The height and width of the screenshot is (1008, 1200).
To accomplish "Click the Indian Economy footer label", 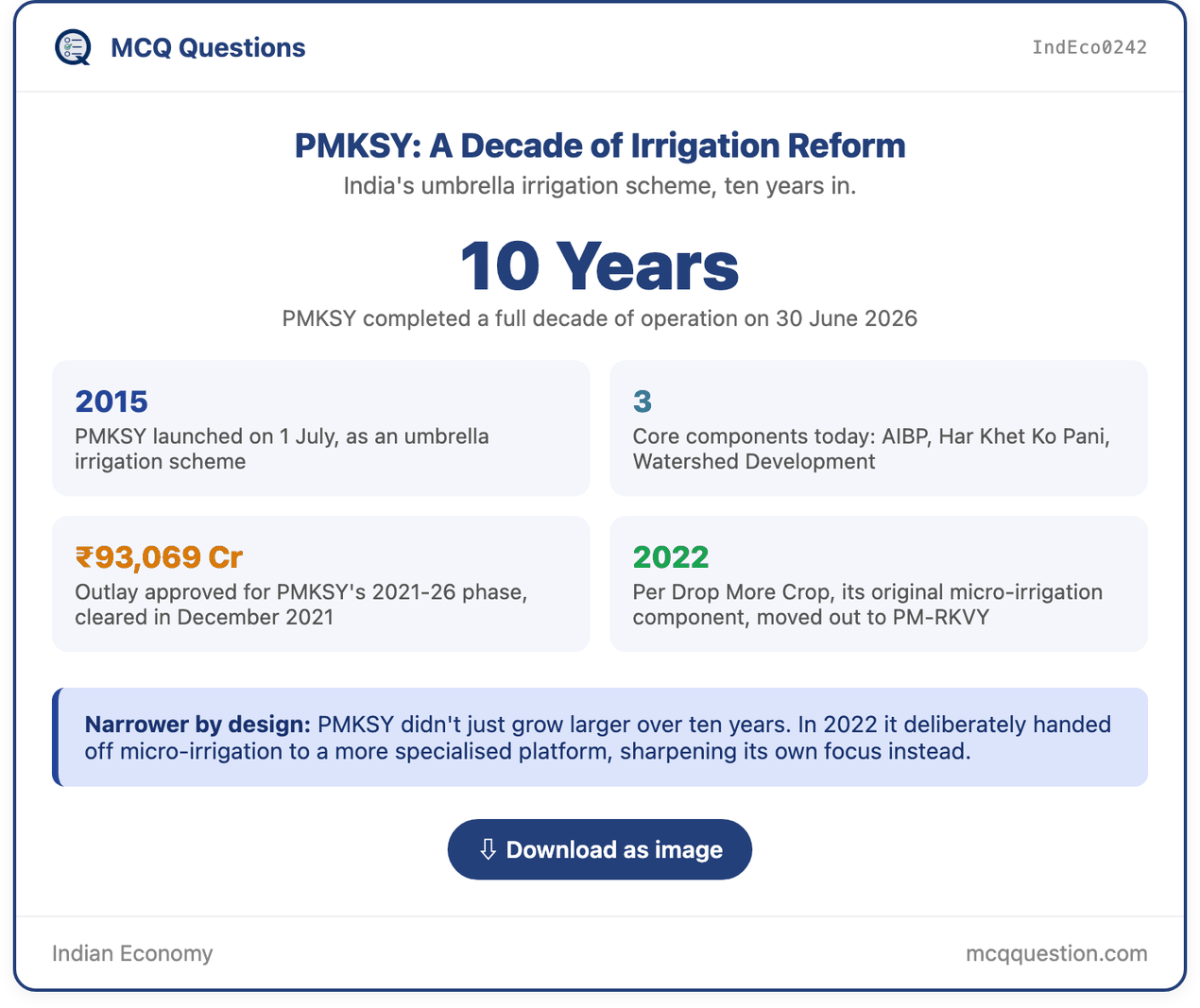I will click(x=132, y=953).
